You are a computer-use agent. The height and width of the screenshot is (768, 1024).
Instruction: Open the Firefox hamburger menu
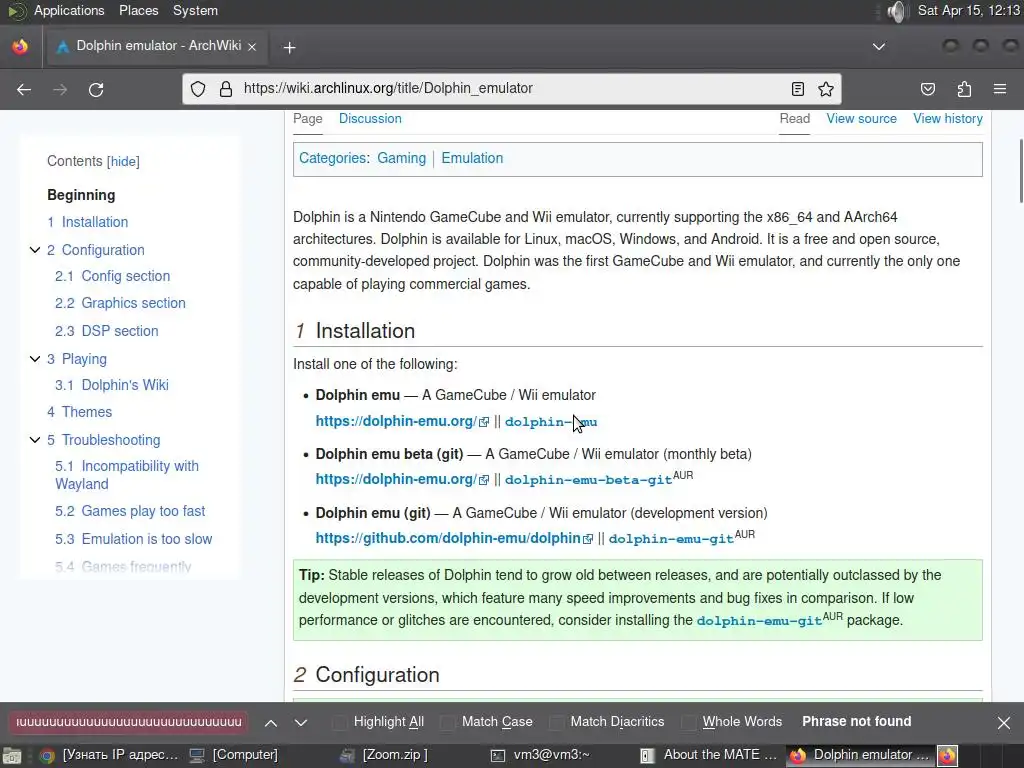pos(1000,89)
